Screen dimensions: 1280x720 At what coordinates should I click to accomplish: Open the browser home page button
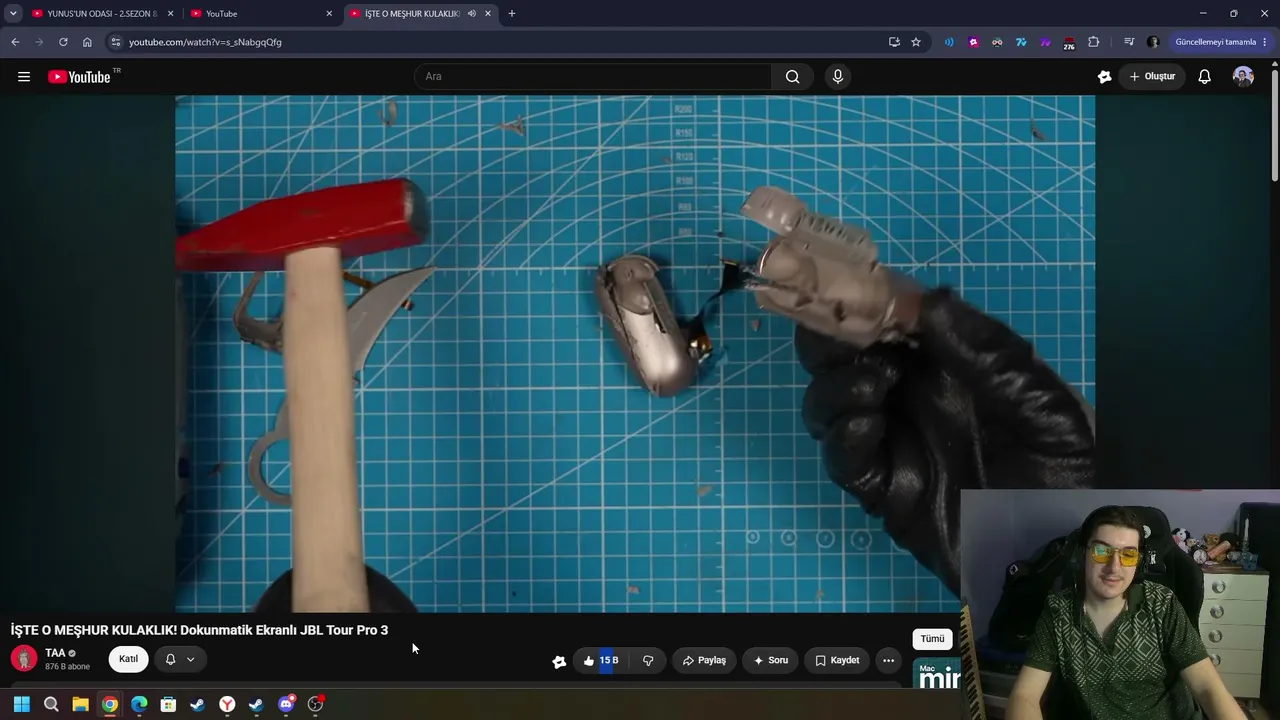pyautogui.click(x=87, y=42)
